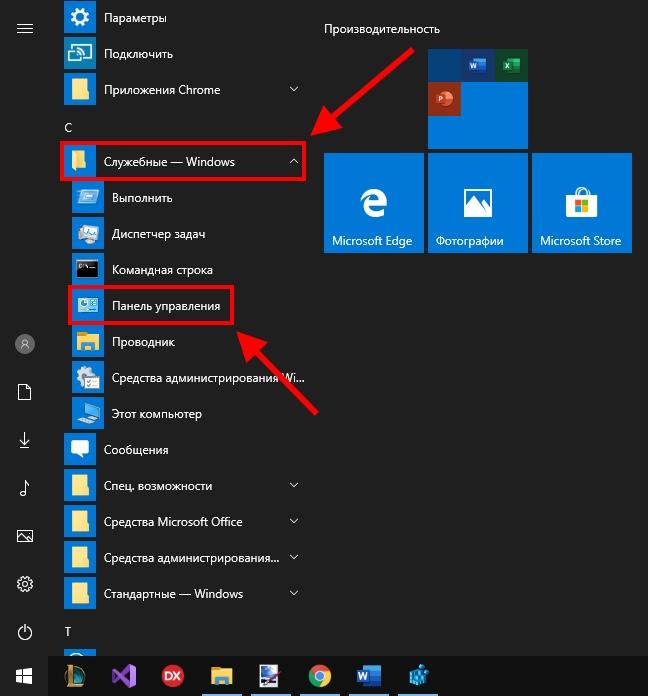Open the Excel icon in Office tile folder
Image resolution: width=648 pixels, height=696 pixels.
[x=511, y=66]
